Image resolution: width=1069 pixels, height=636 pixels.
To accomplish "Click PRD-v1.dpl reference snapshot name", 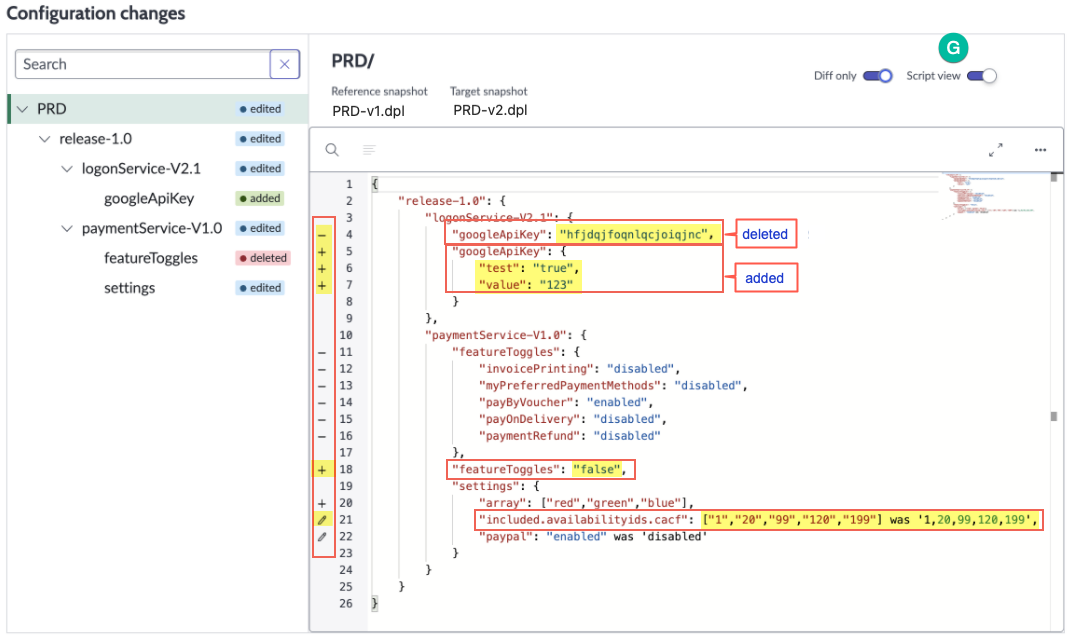I will [x=368, y=110].
